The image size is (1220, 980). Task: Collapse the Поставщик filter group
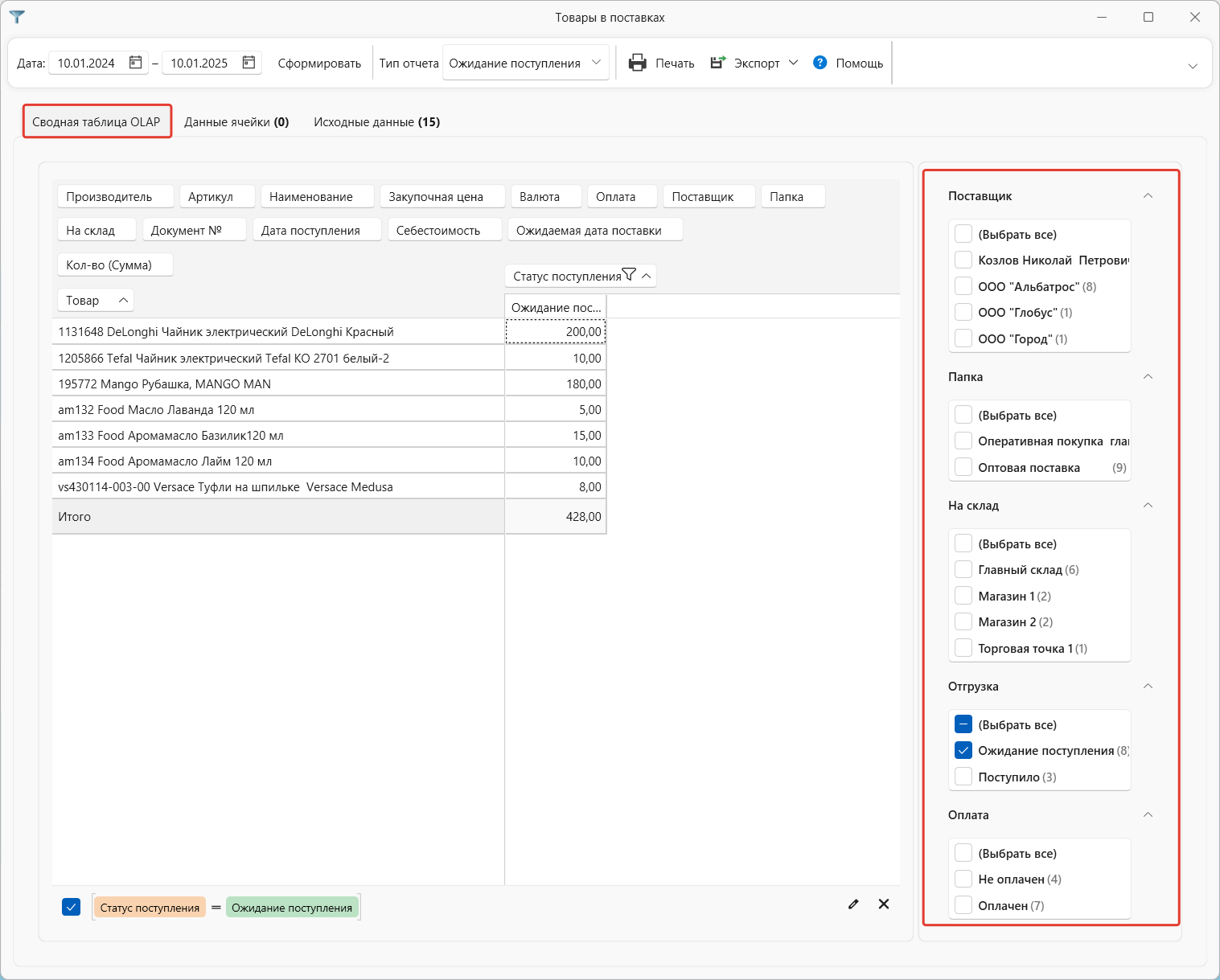tap(1148, 196)
